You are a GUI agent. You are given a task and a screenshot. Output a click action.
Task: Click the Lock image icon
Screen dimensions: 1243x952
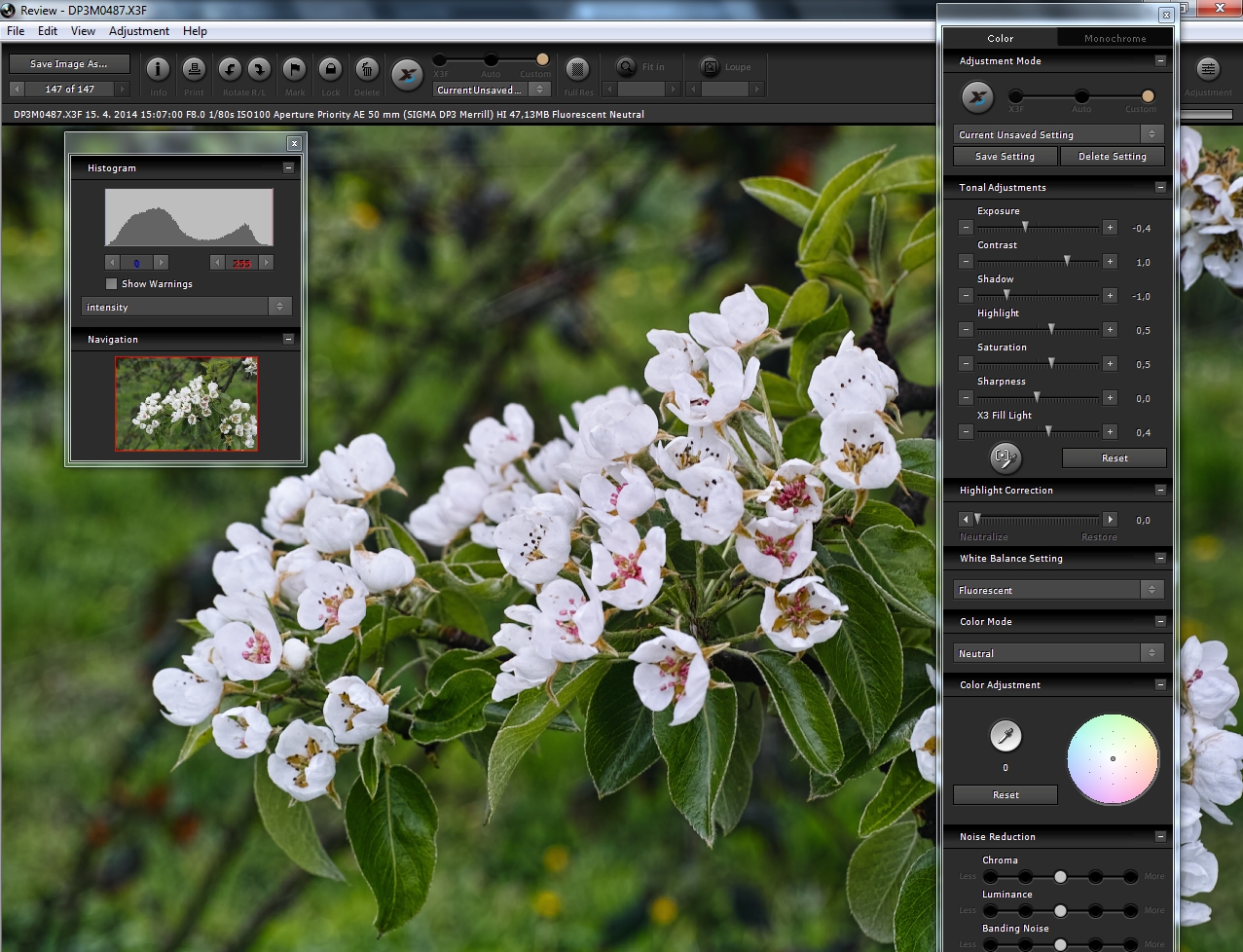(330, 70)
